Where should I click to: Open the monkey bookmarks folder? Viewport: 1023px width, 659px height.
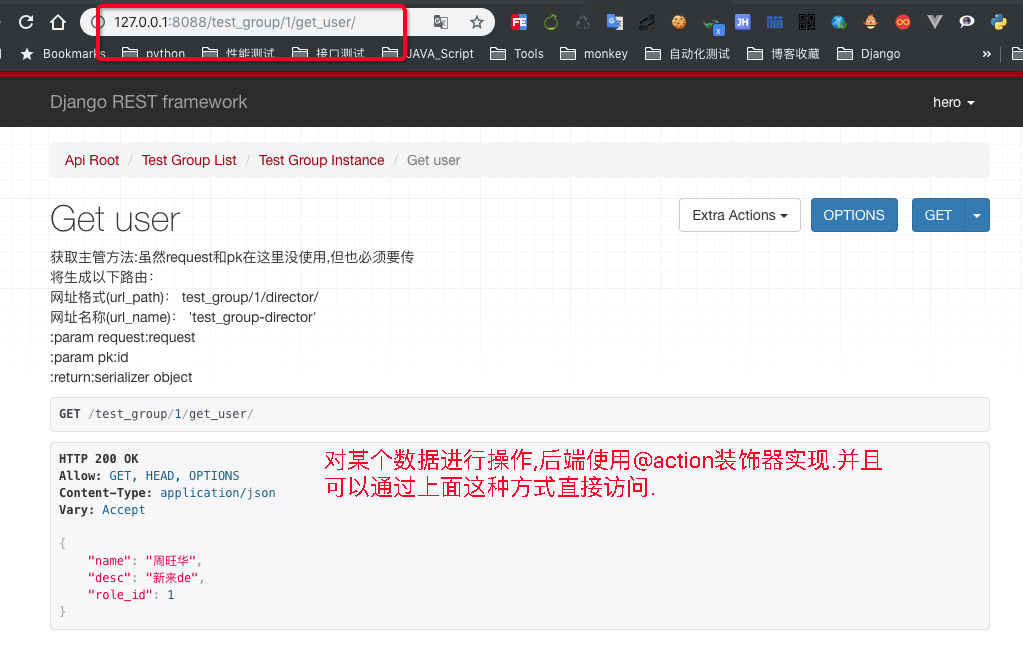tap(594, 54)
